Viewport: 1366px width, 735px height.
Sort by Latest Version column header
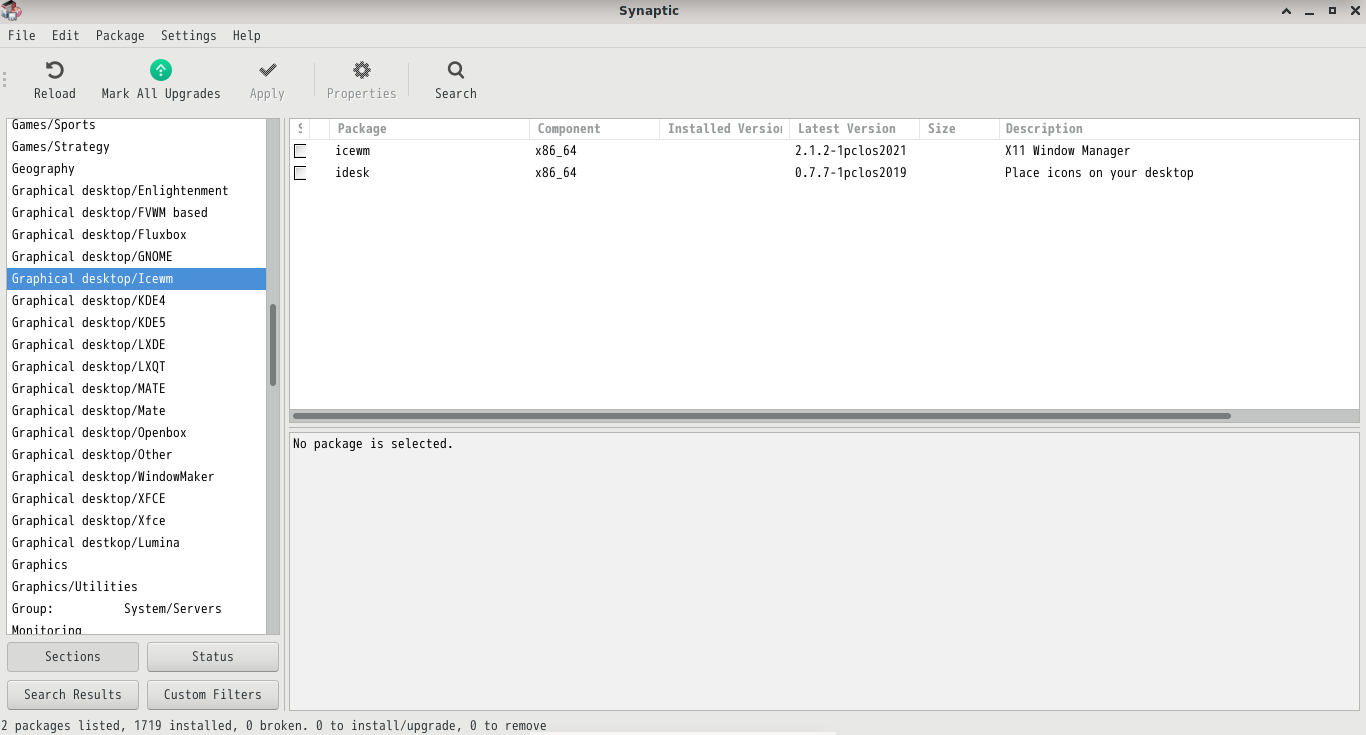coord(855,129)
